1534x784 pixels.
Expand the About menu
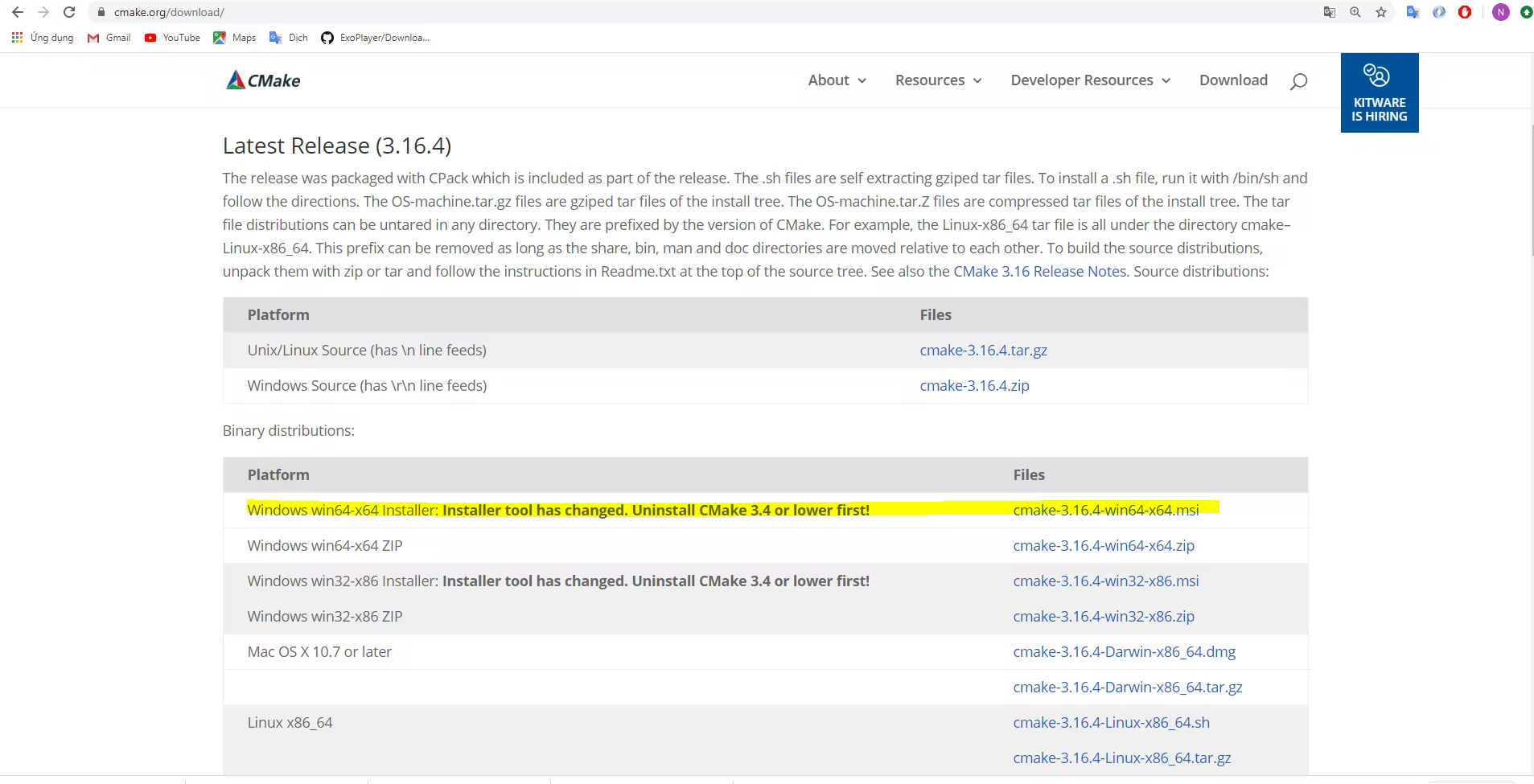[x=837, y=80]
